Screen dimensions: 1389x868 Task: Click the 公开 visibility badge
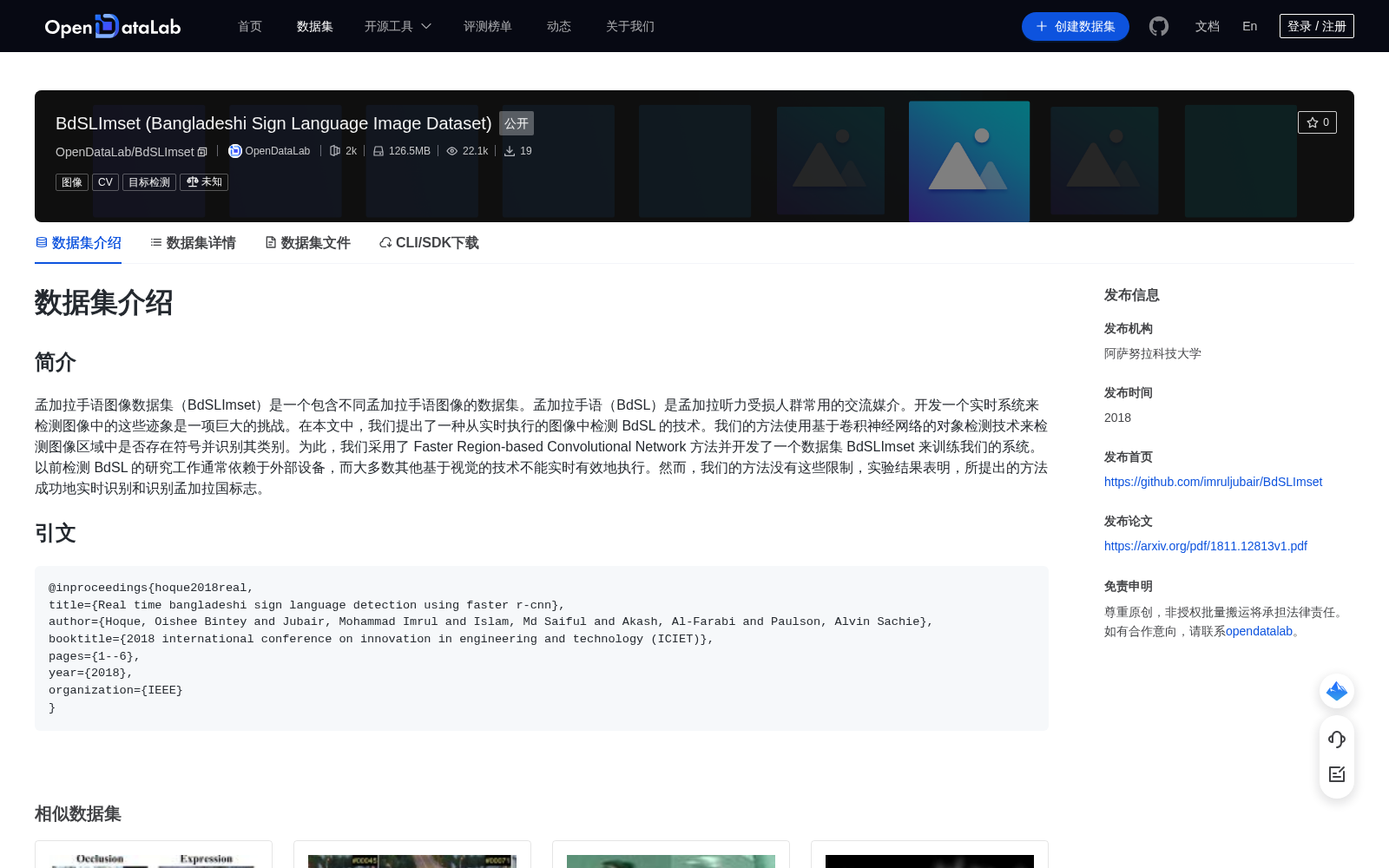[x=517, y=123]
